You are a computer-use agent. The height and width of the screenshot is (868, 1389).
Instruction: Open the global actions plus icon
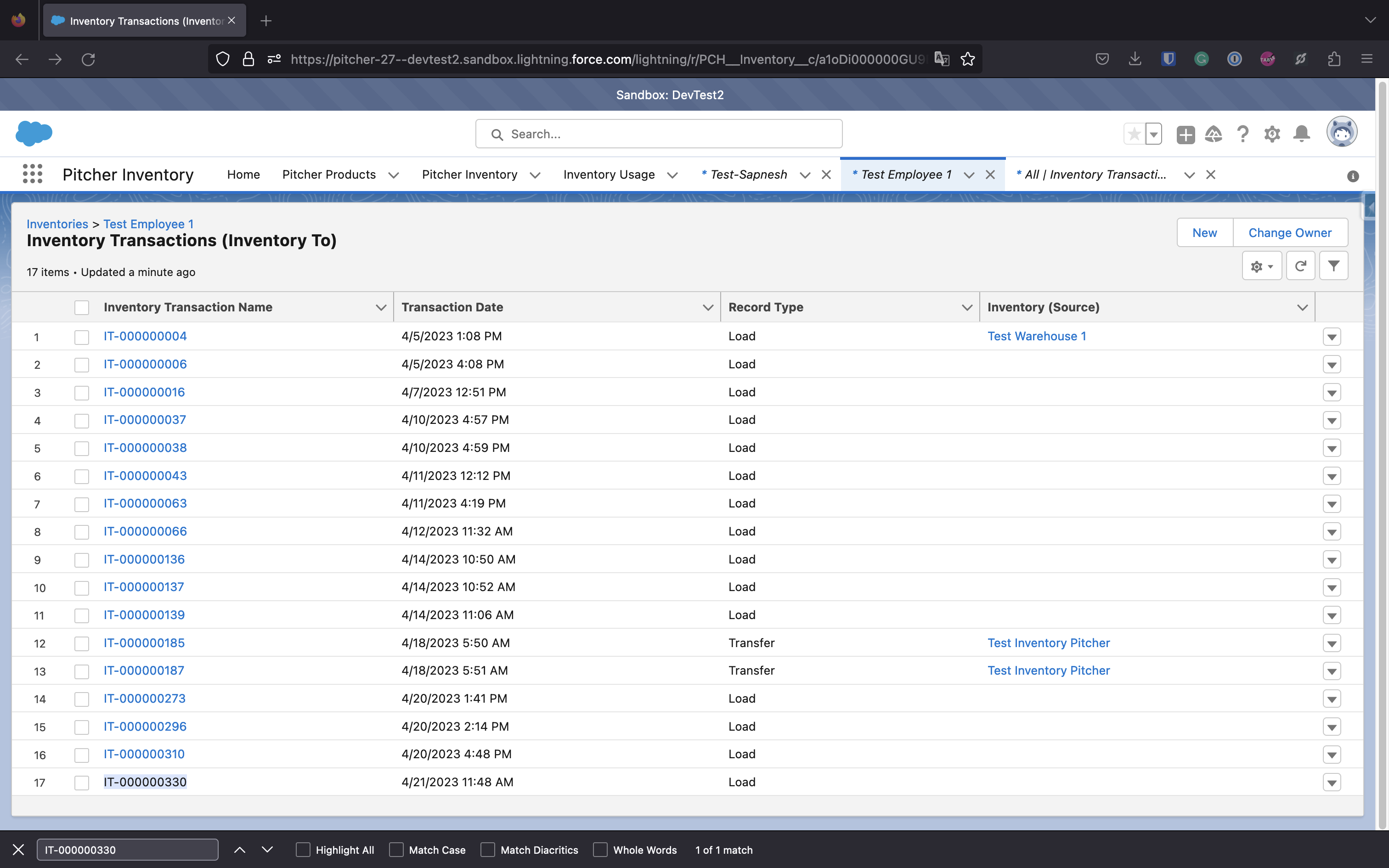1185,134
